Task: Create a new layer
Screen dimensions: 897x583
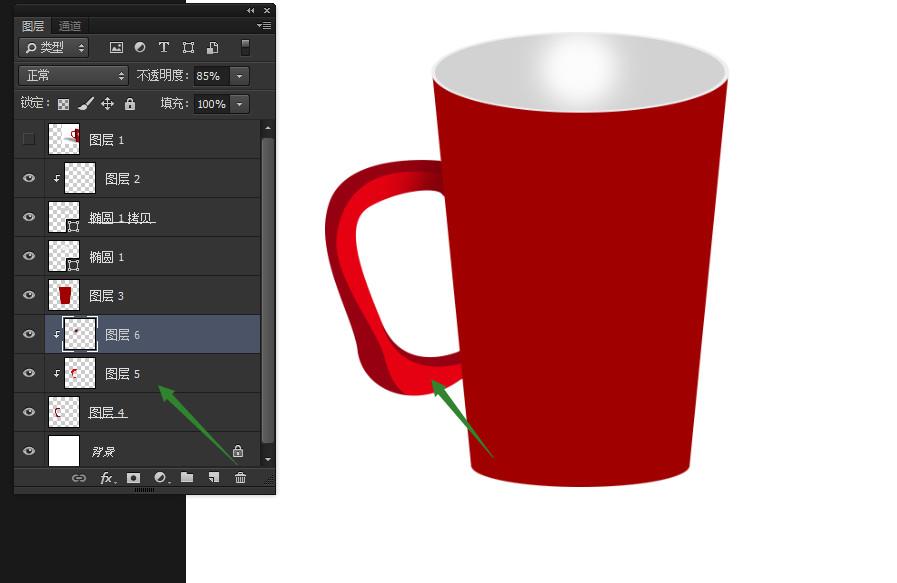Action: 214,477
